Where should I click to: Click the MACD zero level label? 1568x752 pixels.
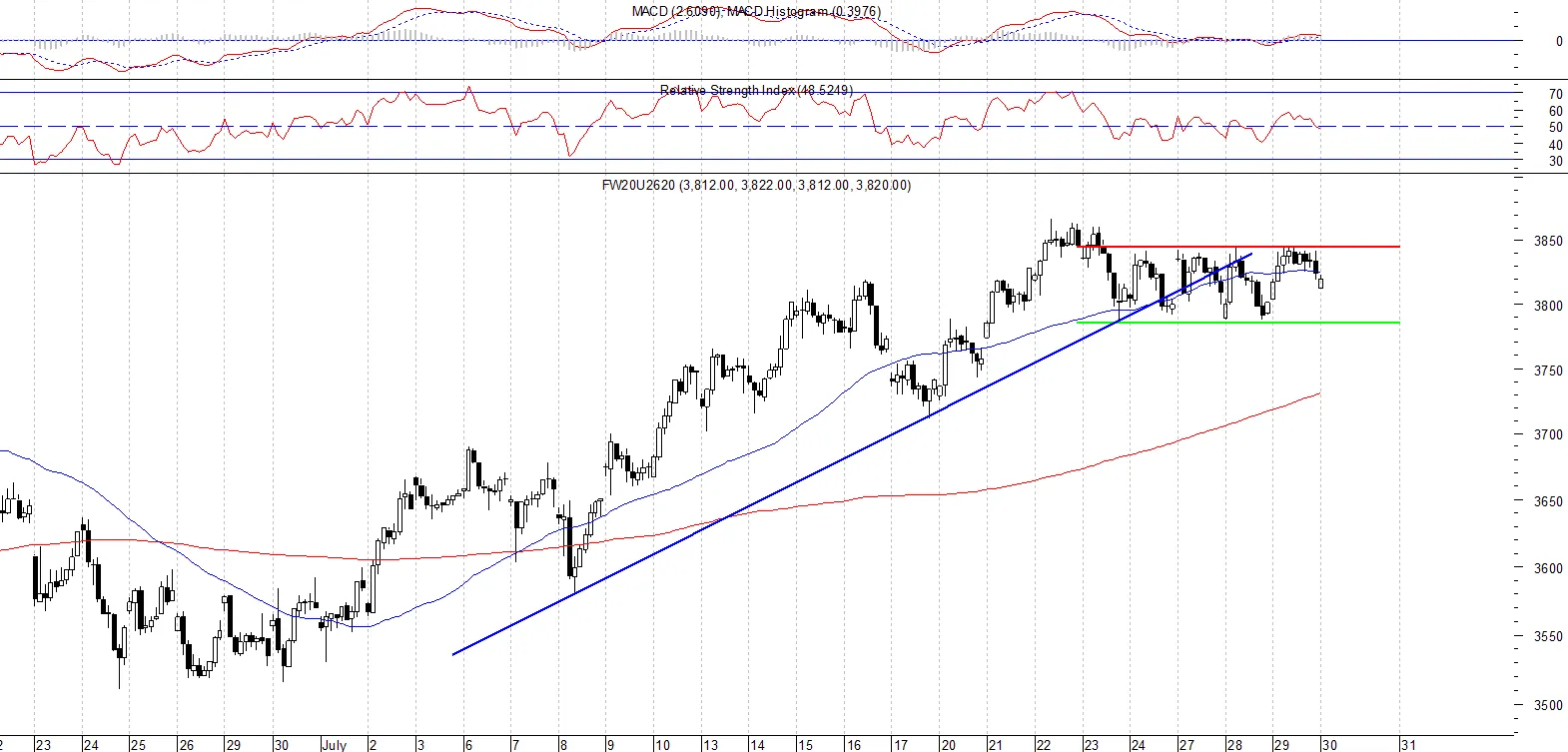(1559, 41)
